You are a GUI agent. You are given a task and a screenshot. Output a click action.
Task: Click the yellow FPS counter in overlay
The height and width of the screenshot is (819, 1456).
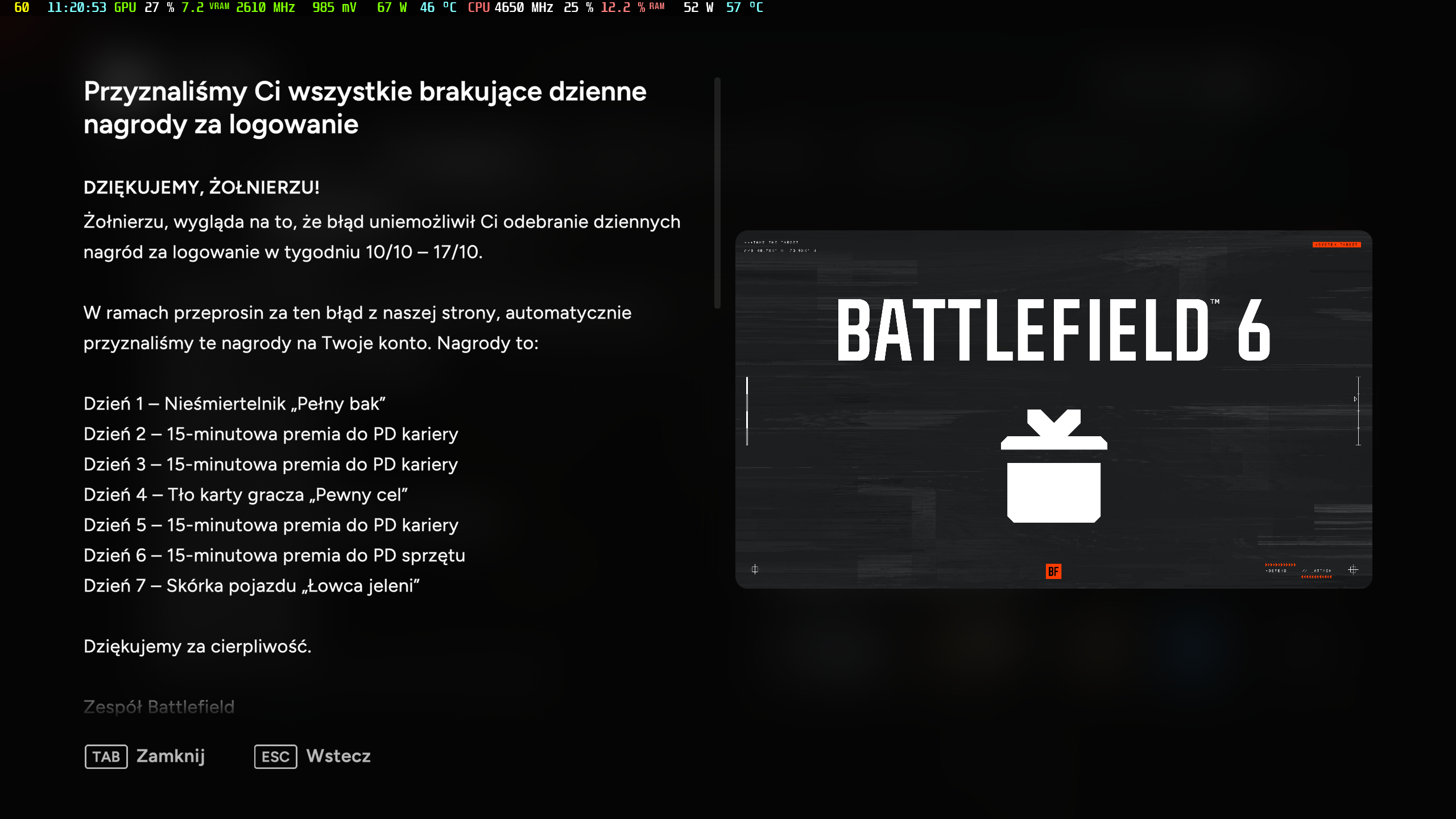tap(22, 7)
